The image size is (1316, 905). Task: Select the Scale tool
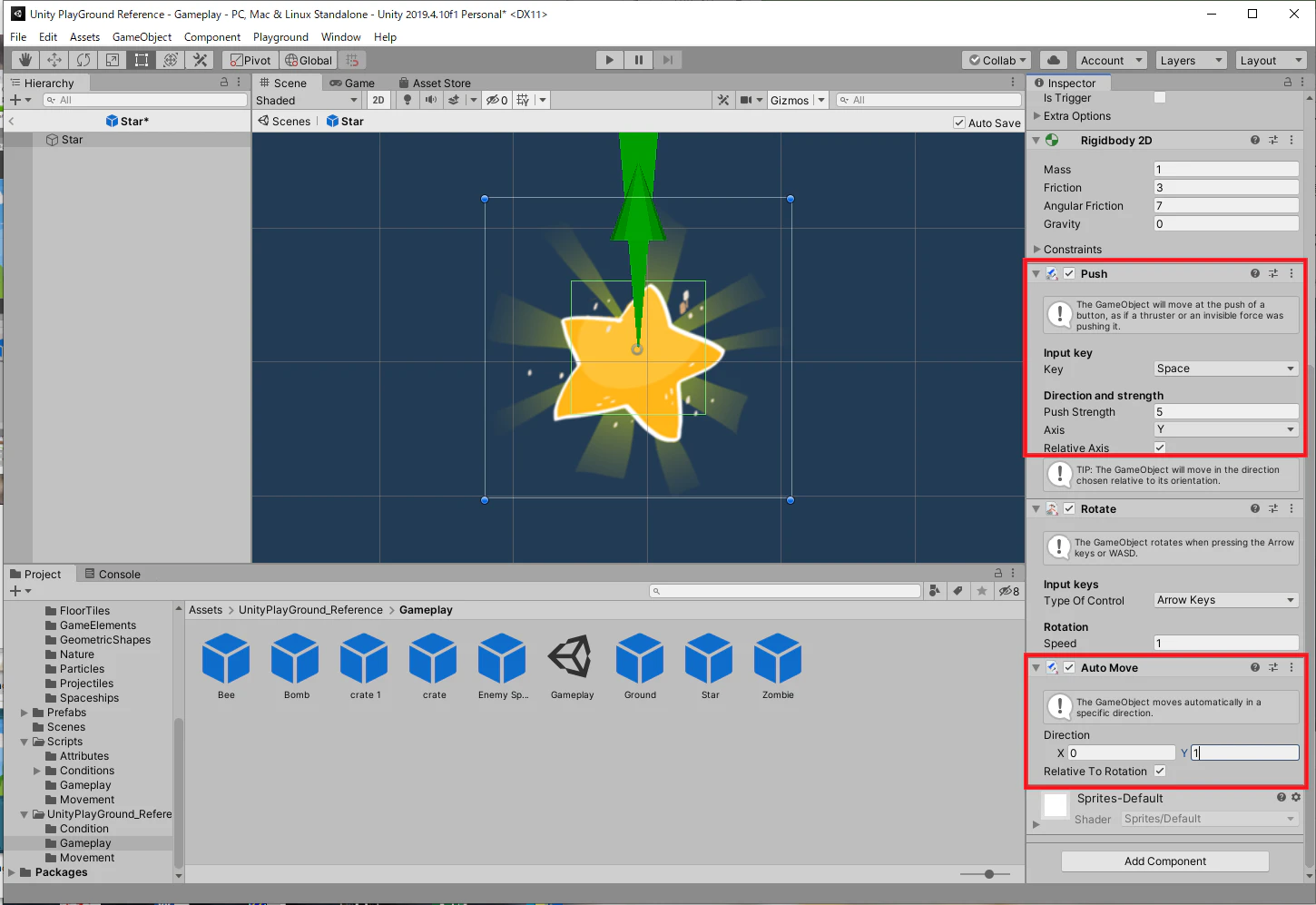coord(113,60)
